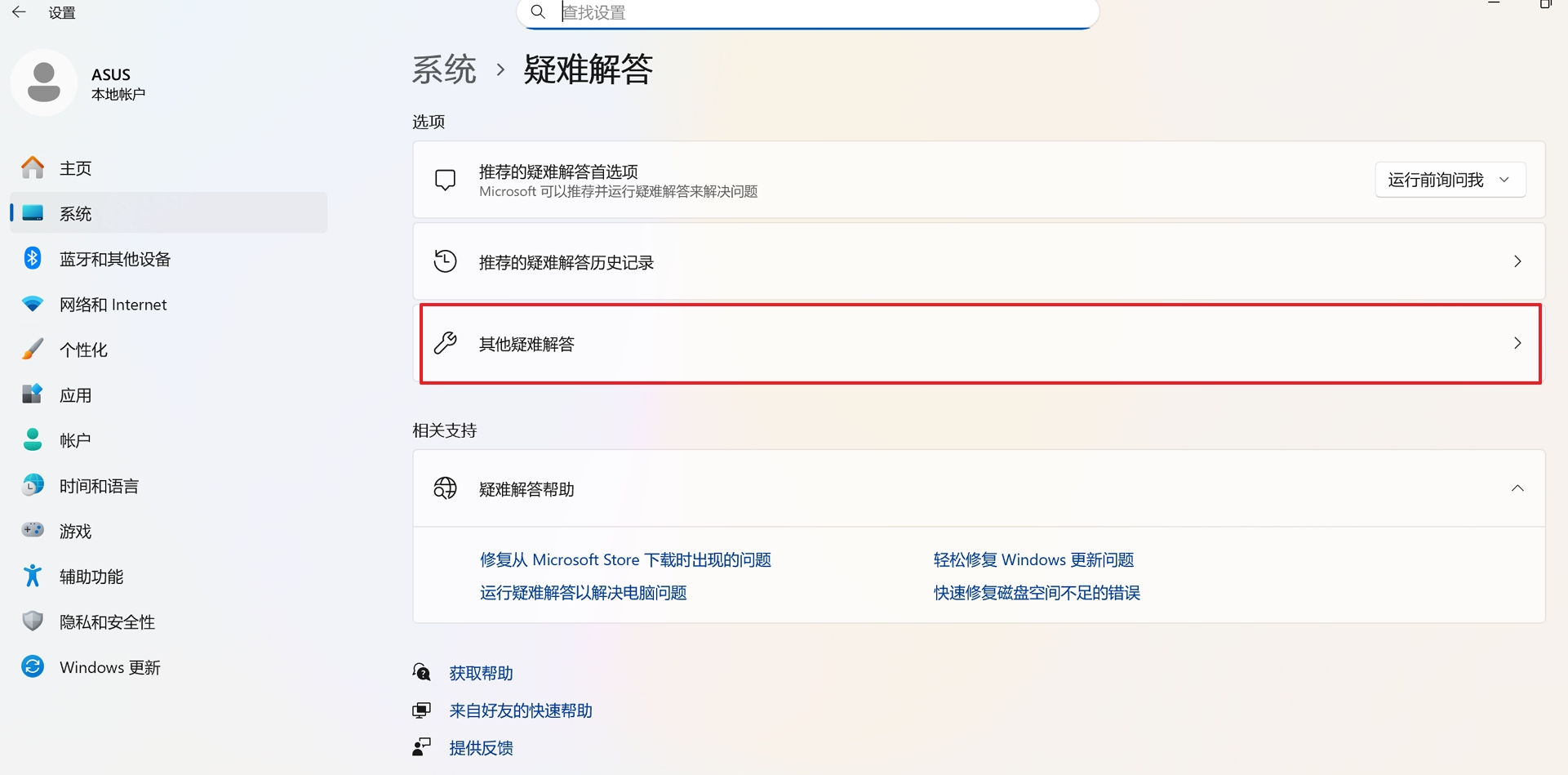The width and height of the screenshot is (1568, 775).
Task: Click the 隐私和安全性 shield icon
Action: pyautogui.click(x=33, y=621)
